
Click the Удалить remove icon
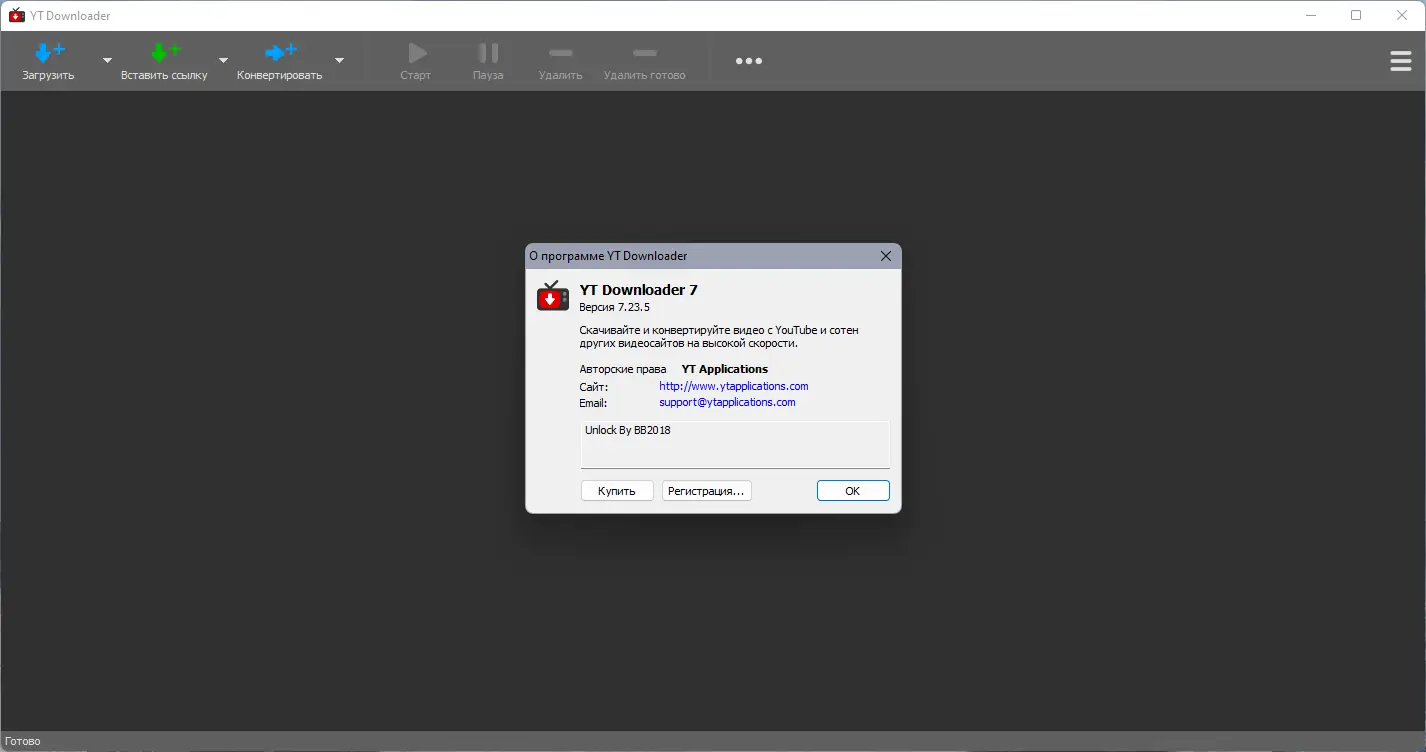(x=561, y=53)
